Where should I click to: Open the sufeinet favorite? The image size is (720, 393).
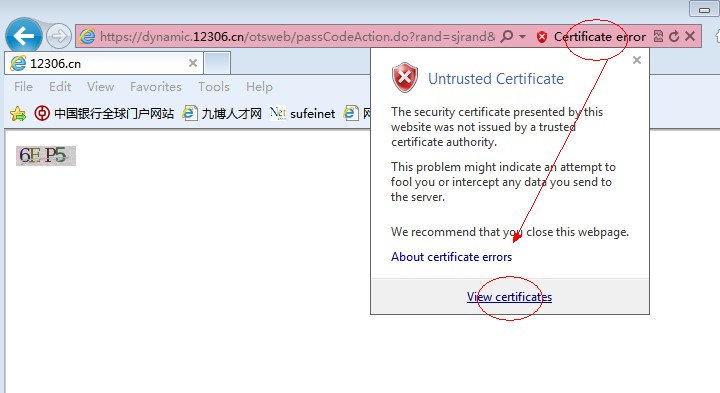303,113
